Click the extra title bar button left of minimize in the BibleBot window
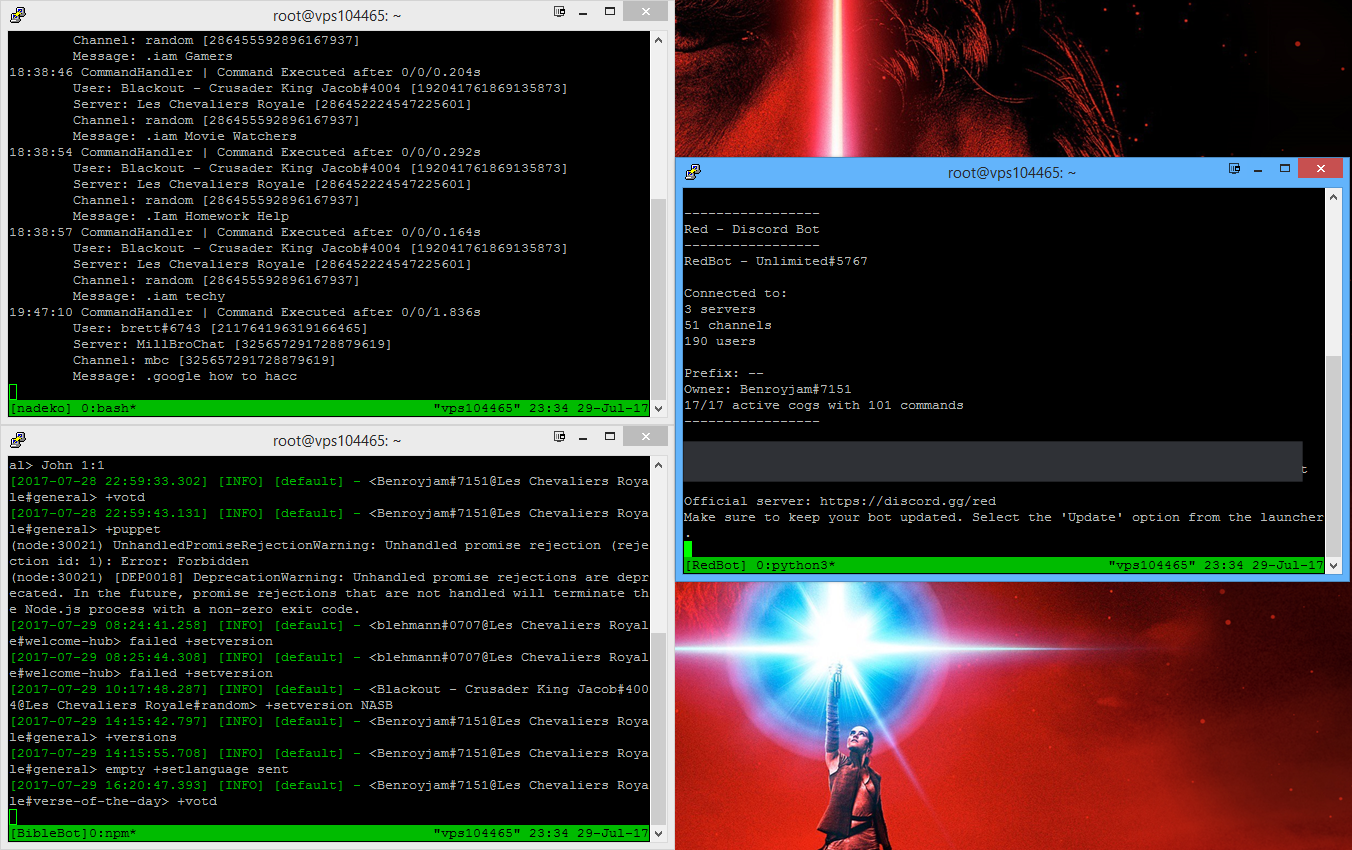The width and height of the screenshot is (1352, 850). tap(560, 438)
